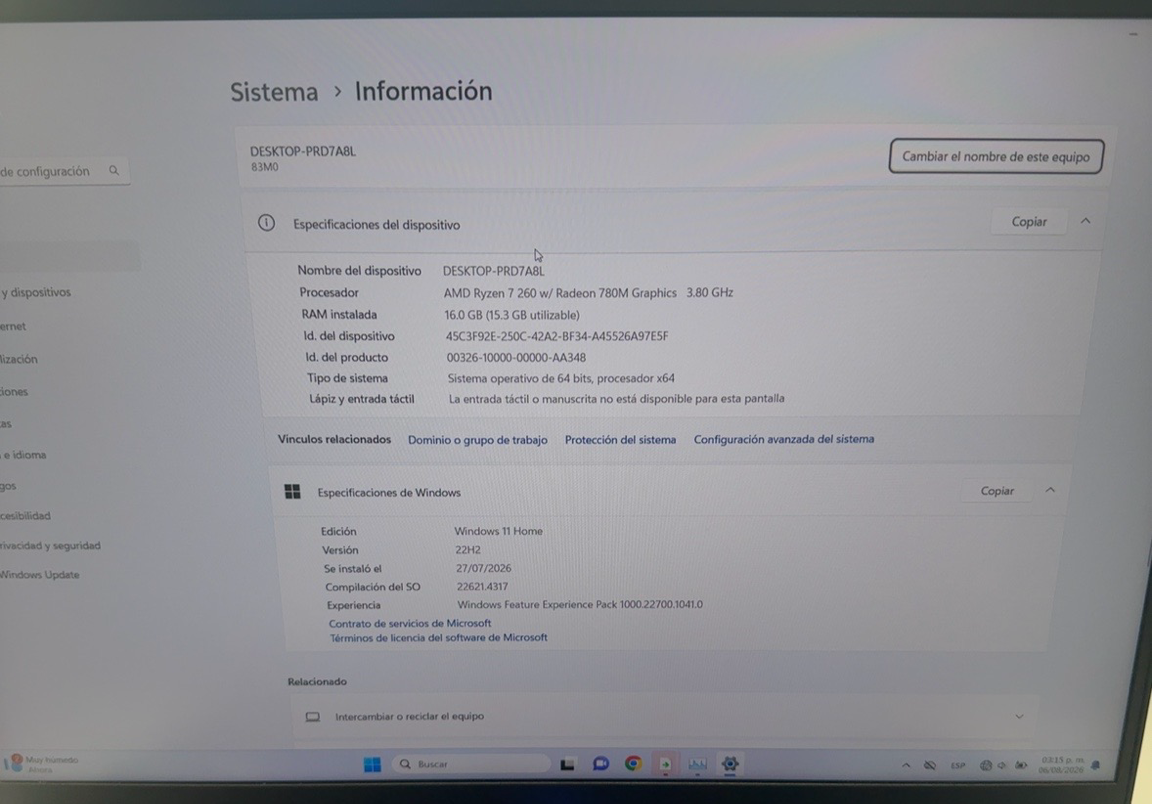Open Términos de licencia del software link
The height and width of the screenshot is (804, 1152).
439,638
